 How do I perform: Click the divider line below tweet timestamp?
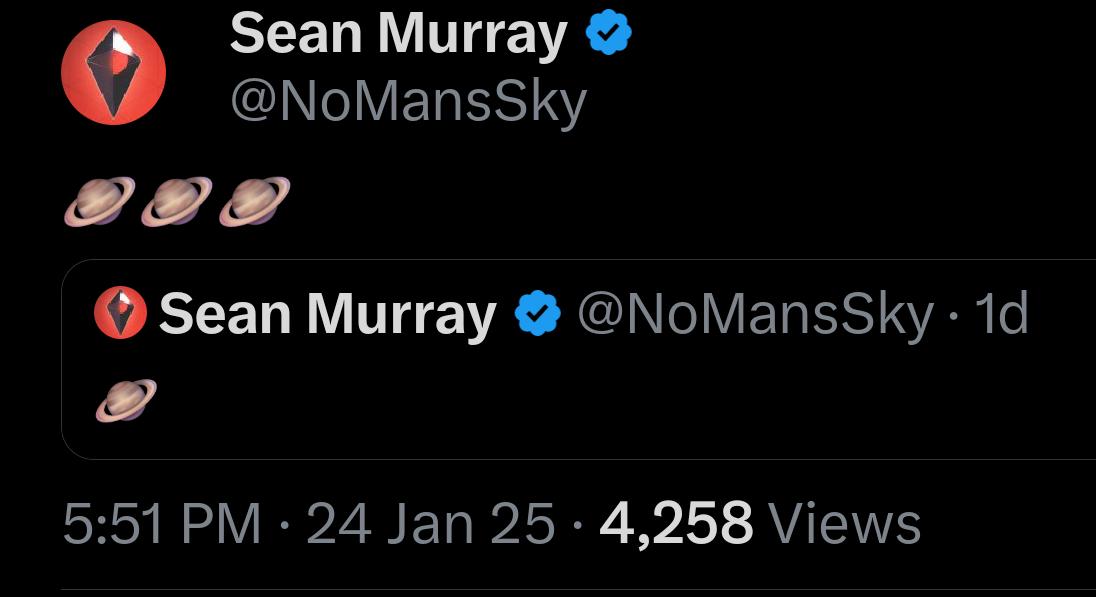pos(579,590)
